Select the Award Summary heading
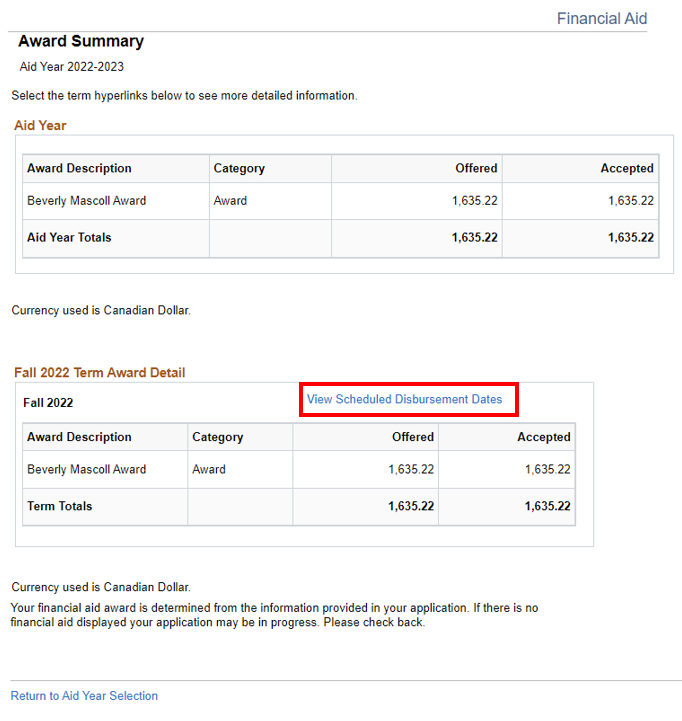This screenshot has width=682, height=721. [81, 42]
